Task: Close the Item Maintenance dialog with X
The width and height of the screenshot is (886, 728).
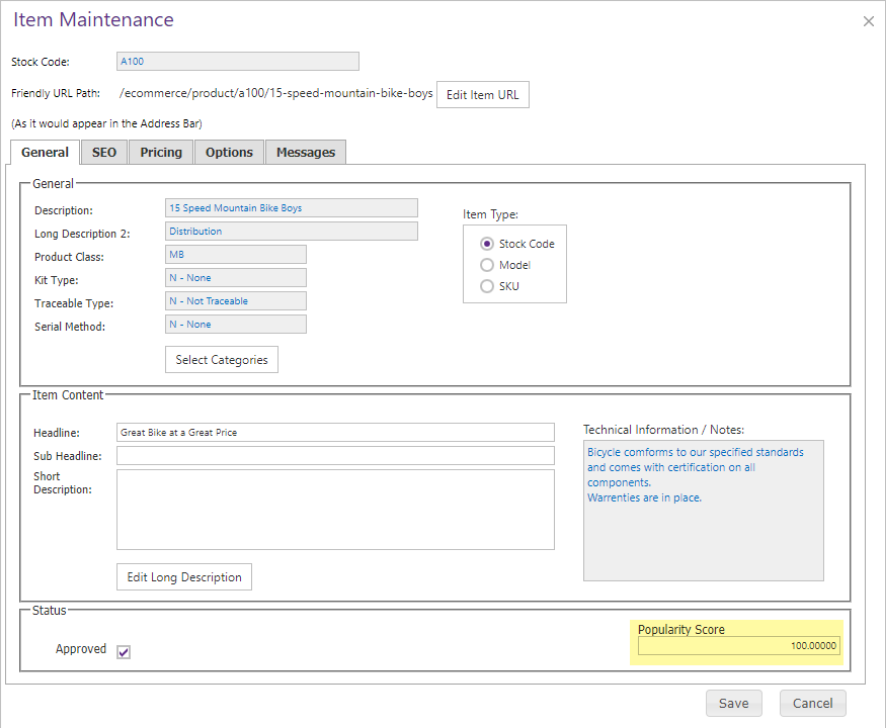Action: (x=868, y=22)
